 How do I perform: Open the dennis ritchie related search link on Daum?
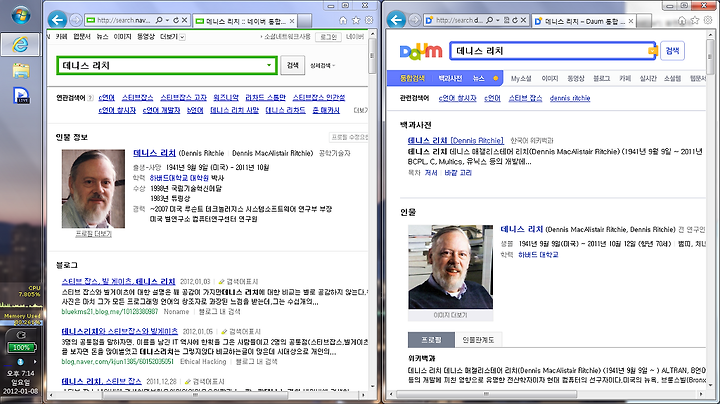(570, 98)
